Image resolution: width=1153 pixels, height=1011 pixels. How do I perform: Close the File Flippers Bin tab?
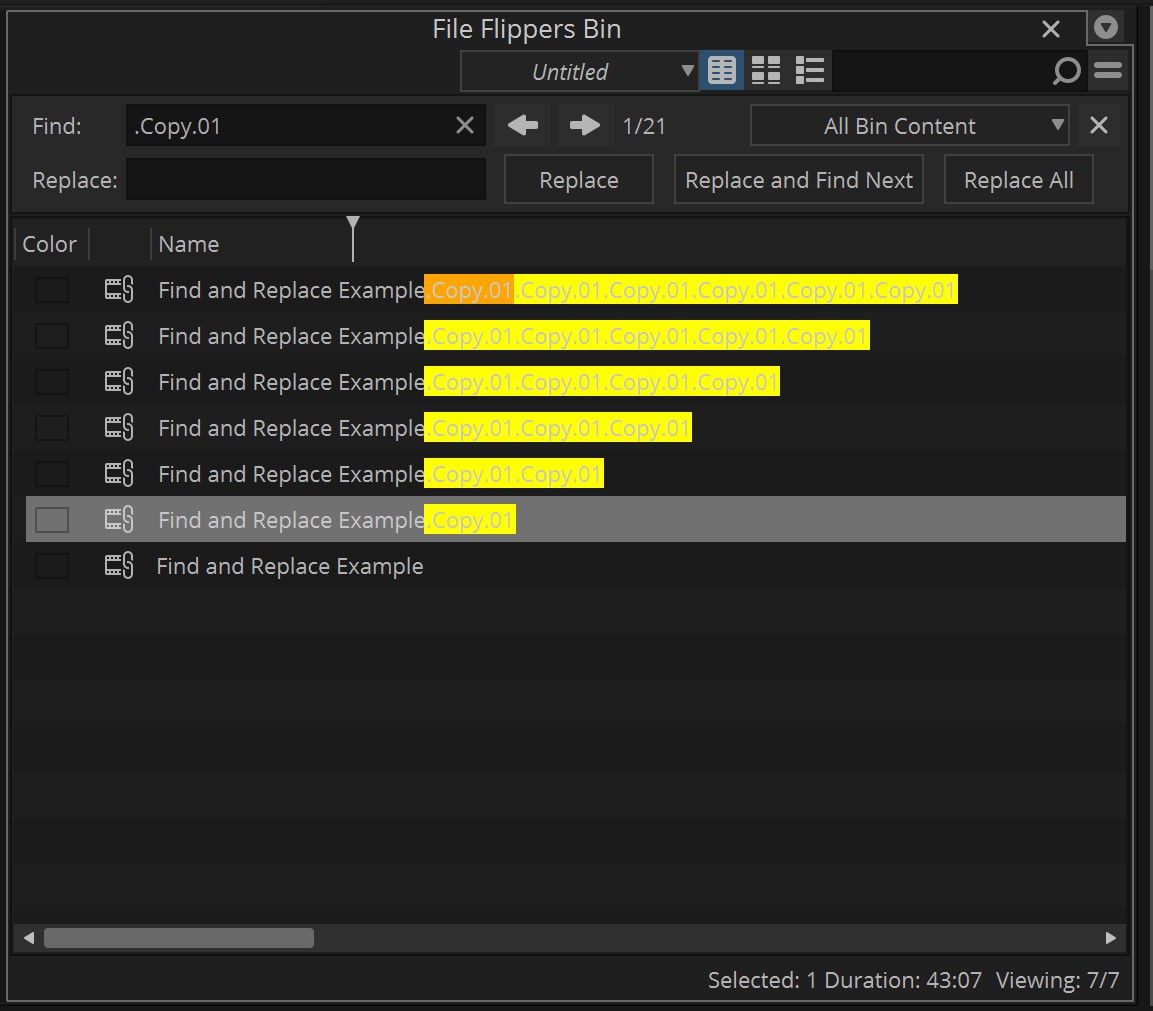click(1051, 29)
